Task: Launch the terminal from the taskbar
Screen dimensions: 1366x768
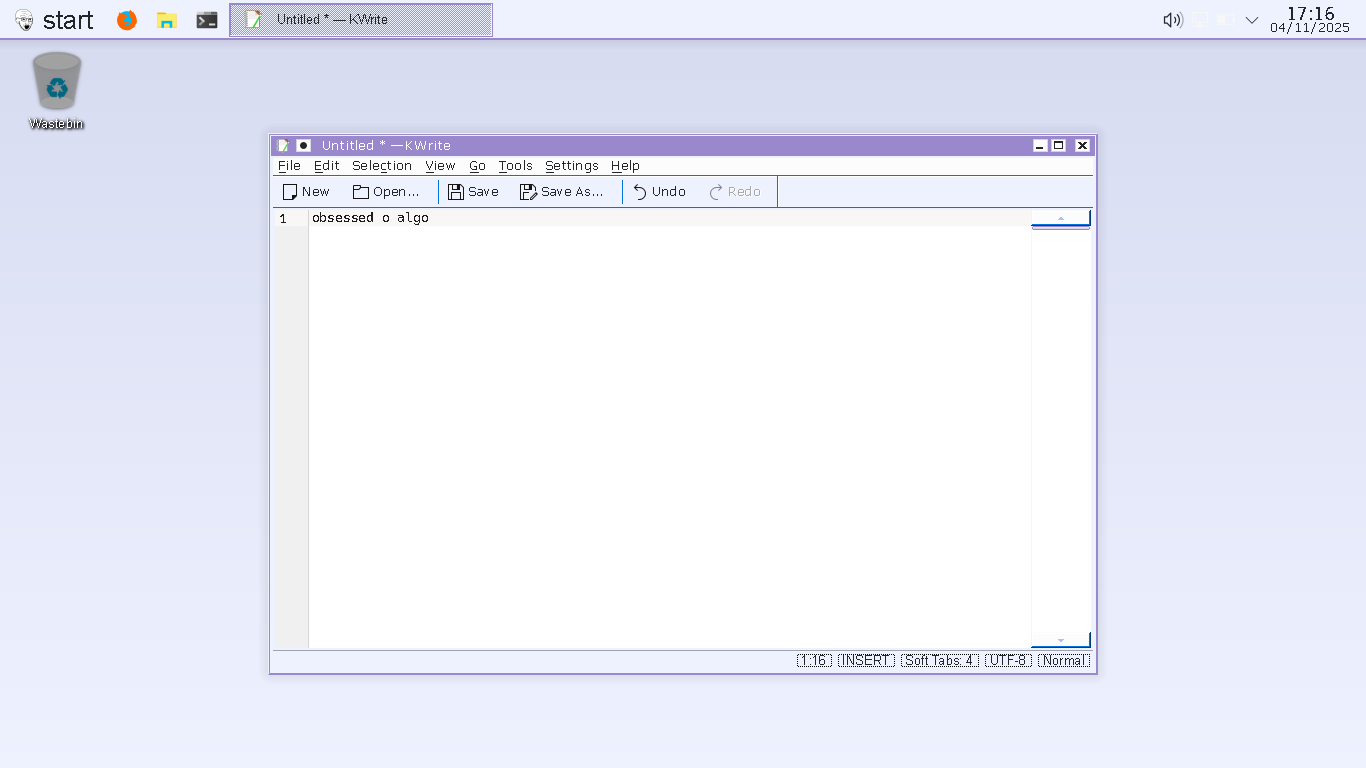Action: (x=207, y=20)
